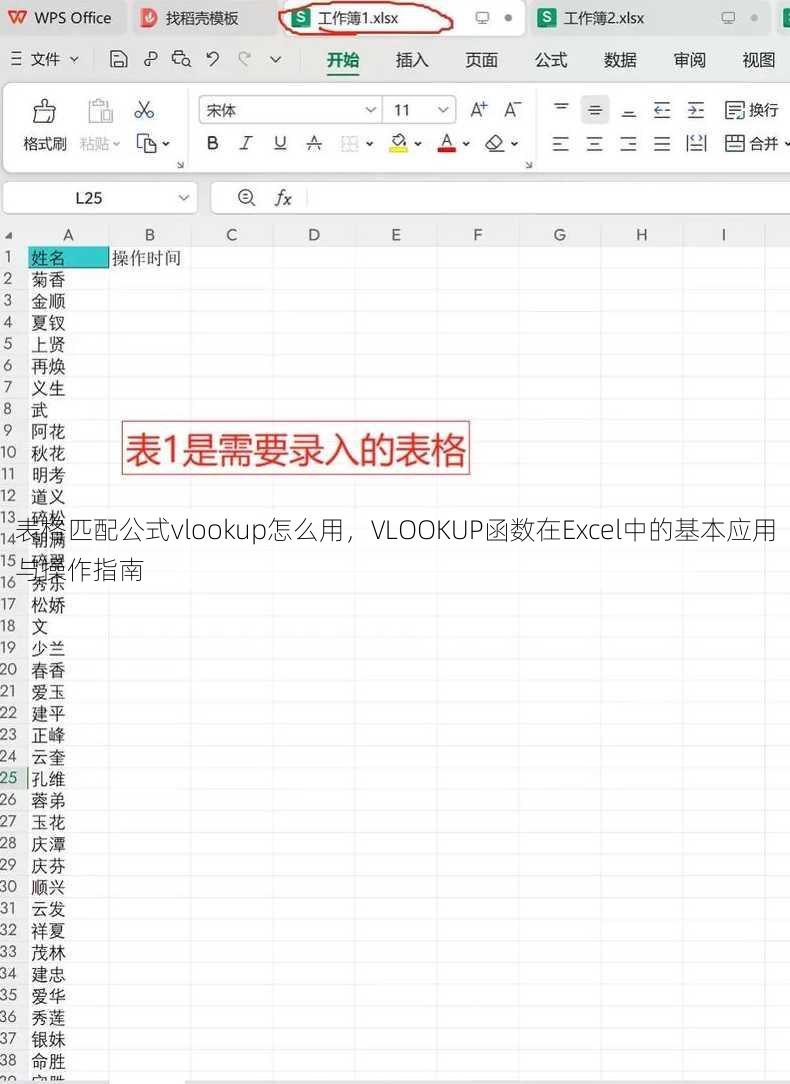Open the Paste (粘贴) options dropdown arrow
790x1084 pixels.
pyautogui.click(x=117, y=144)
